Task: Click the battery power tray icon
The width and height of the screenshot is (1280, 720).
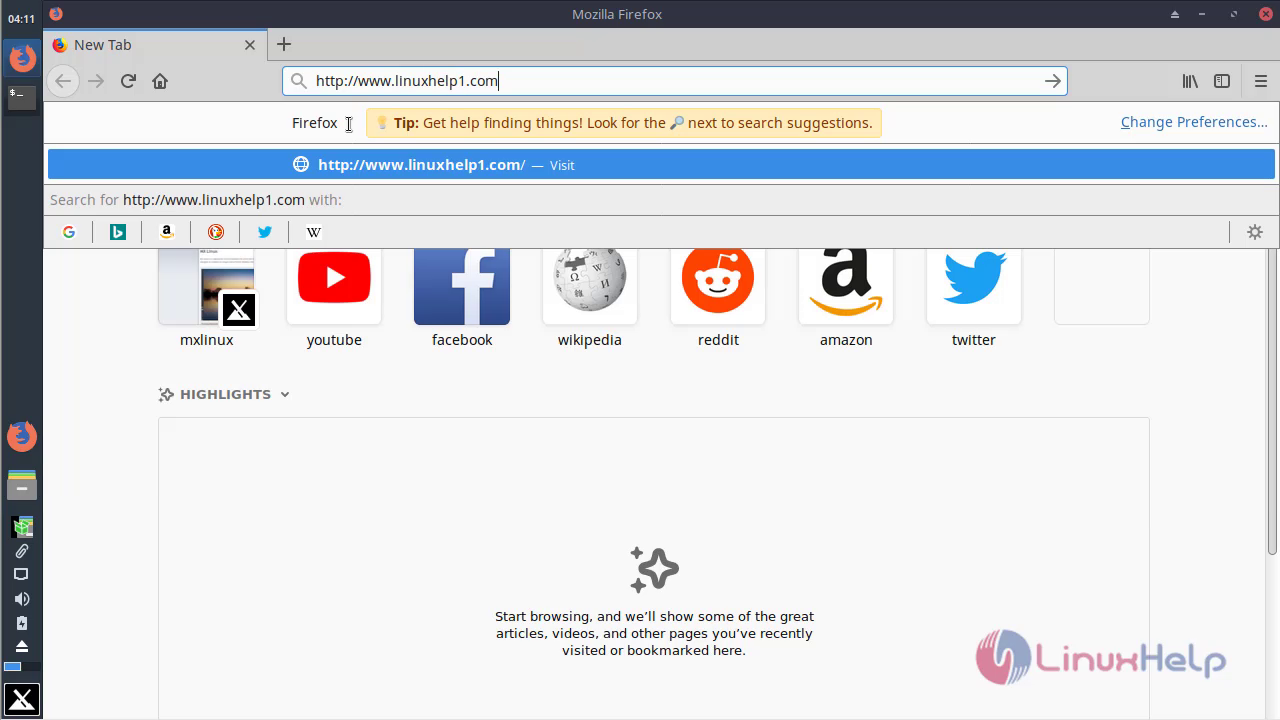Action: (22, 623)
